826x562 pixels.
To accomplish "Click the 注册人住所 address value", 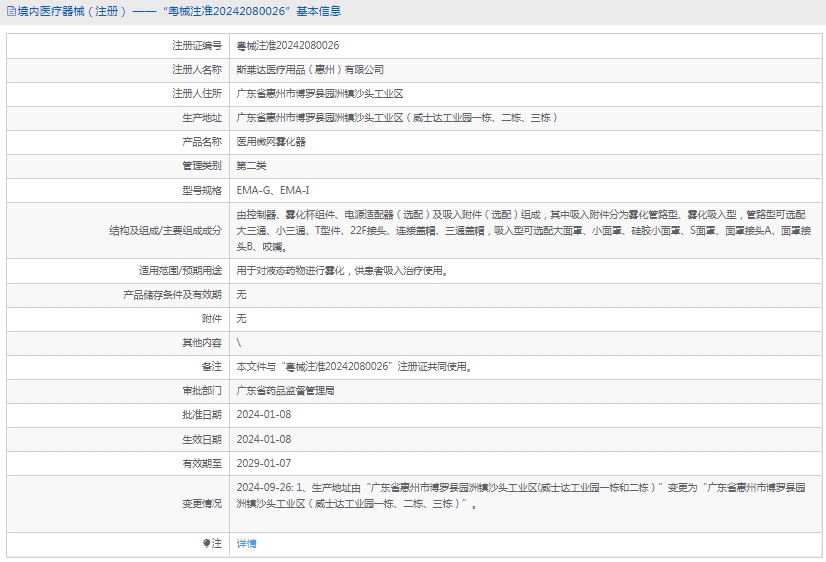I will pyautogui.click(x=319, y=94).
